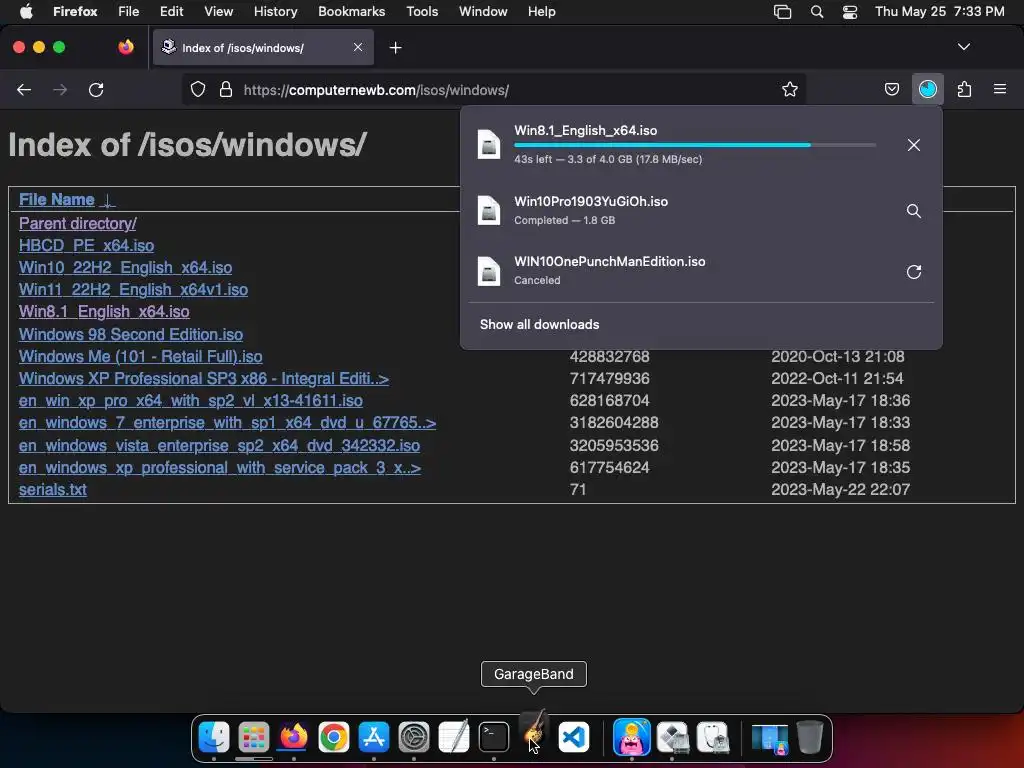The width and height of the screenshot is (1024, 768).
Task: Select the Index of /isos/windows/ tab
Action: (x=263, y=47)
